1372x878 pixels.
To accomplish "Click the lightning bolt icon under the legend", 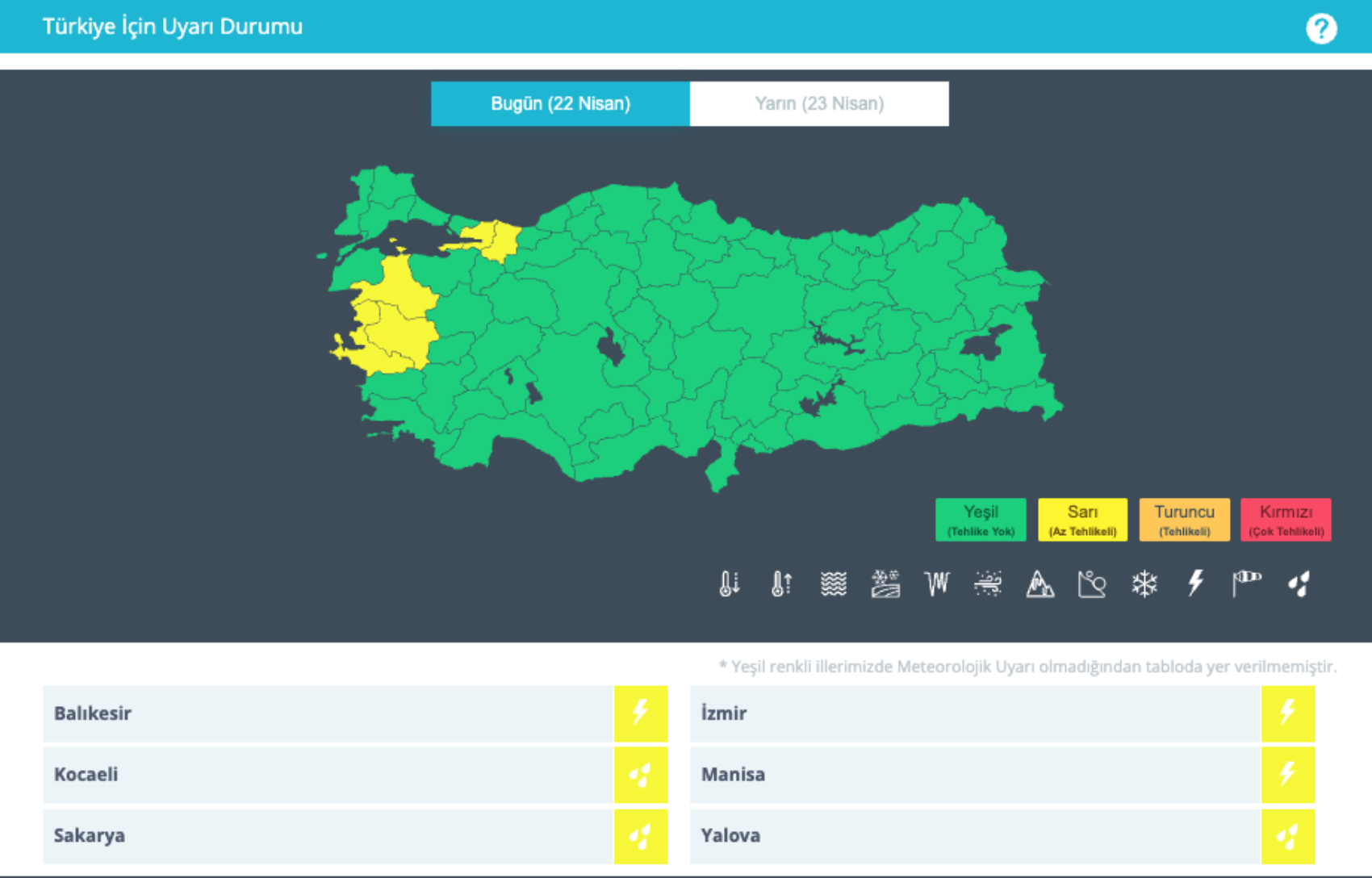I will 1195,583.
